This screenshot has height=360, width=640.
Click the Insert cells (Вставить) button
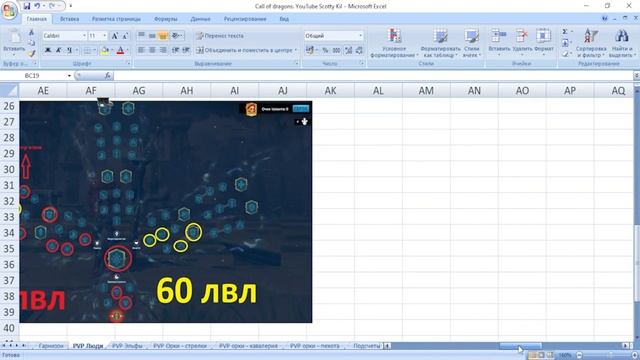(x=499, y=42)
